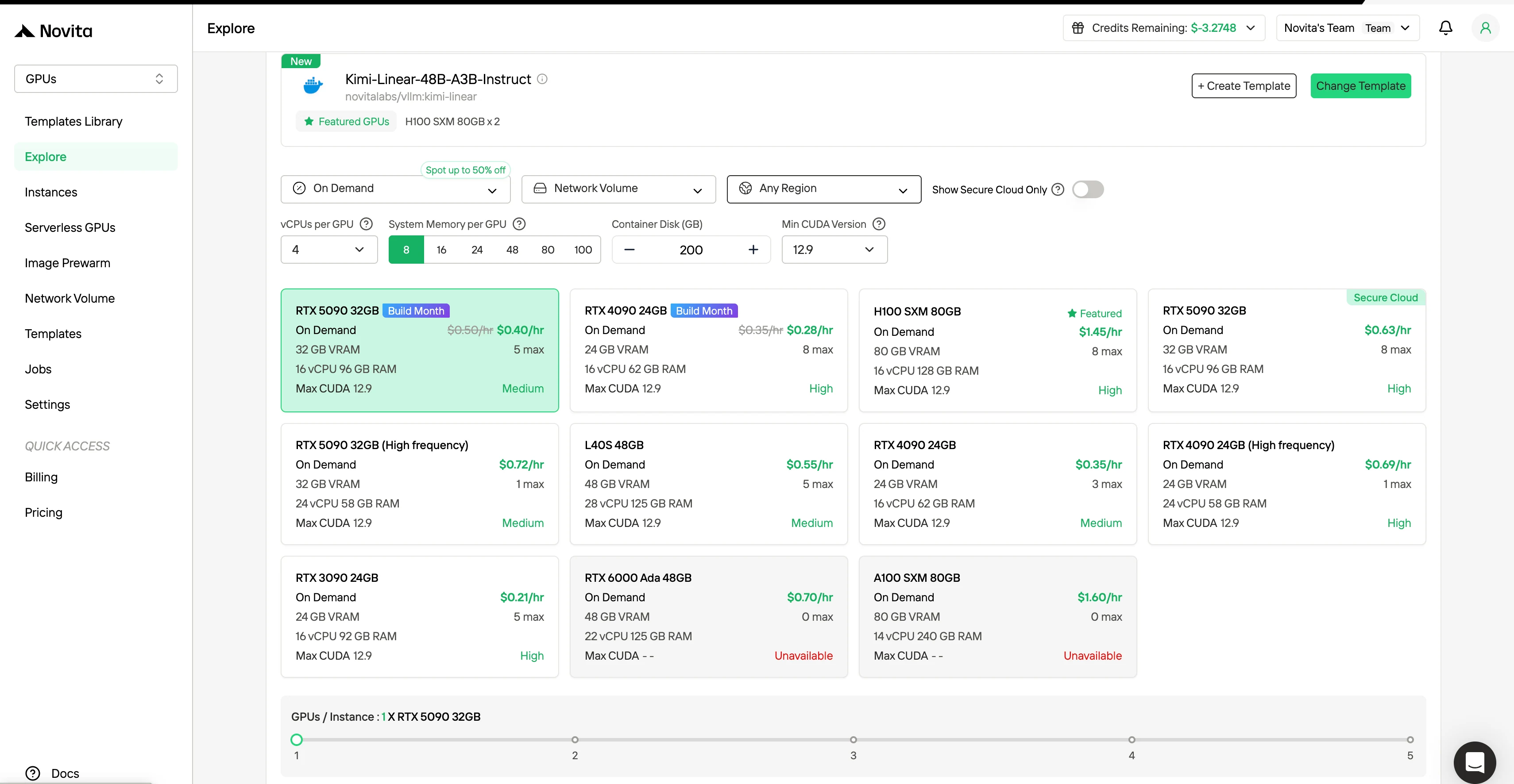Image resolution: width=1514 pixels, height=784 pixels.
Task: Click help icon beside System Memory per GPU
Action: coord(519,224)
